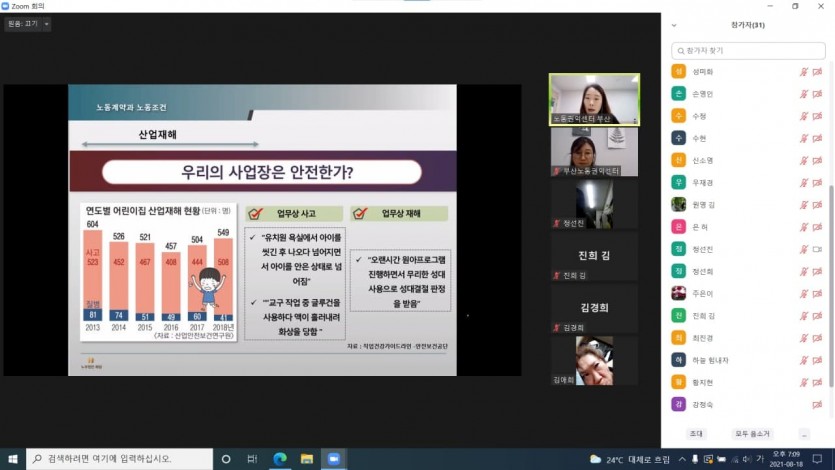The width and height of the screenshot is (835, 470).
Task: Collapse the participants panel chevron
Action: (674, 26)
